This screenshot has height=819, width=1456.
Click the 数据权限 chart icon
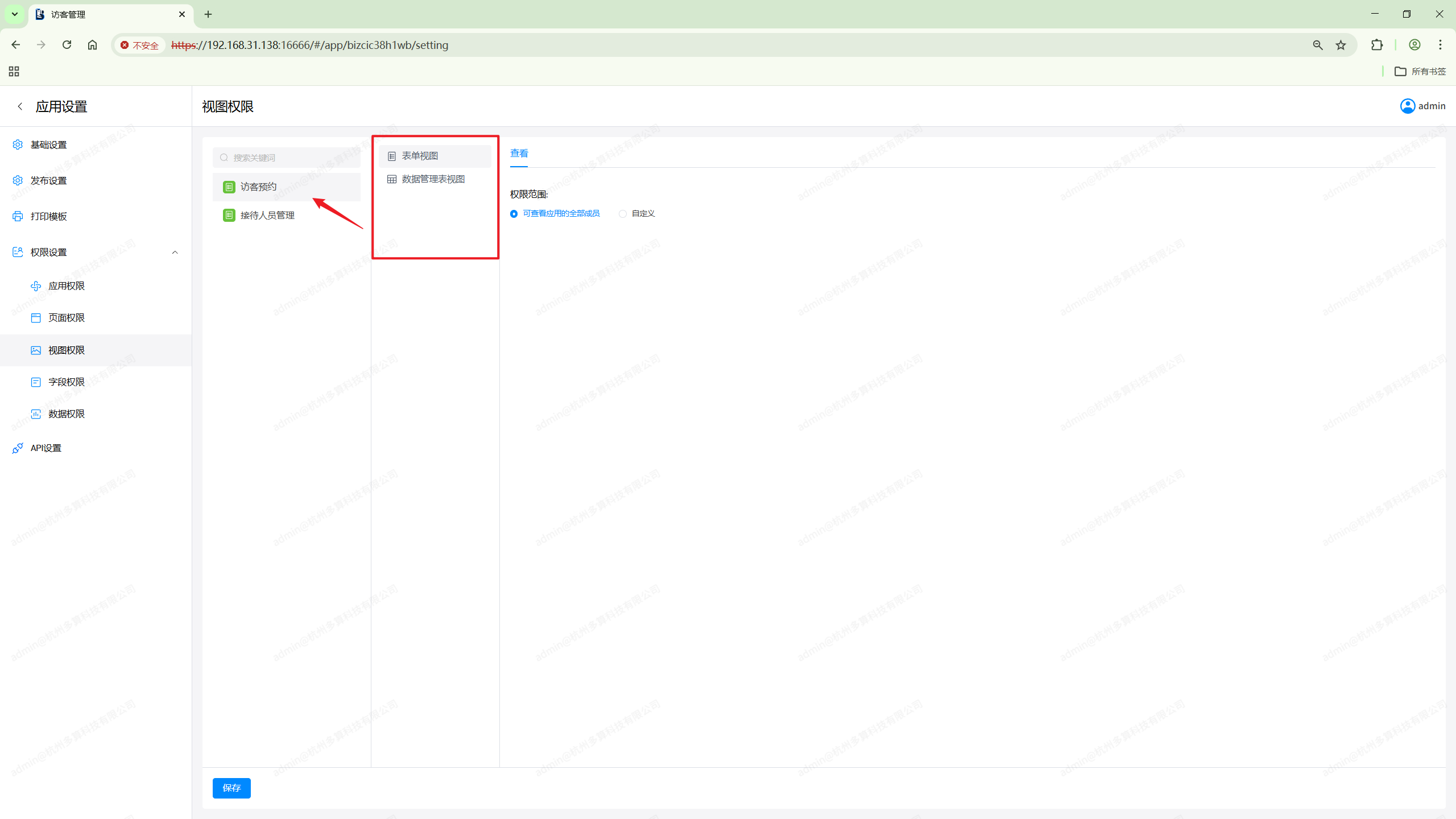coord(36,413)
